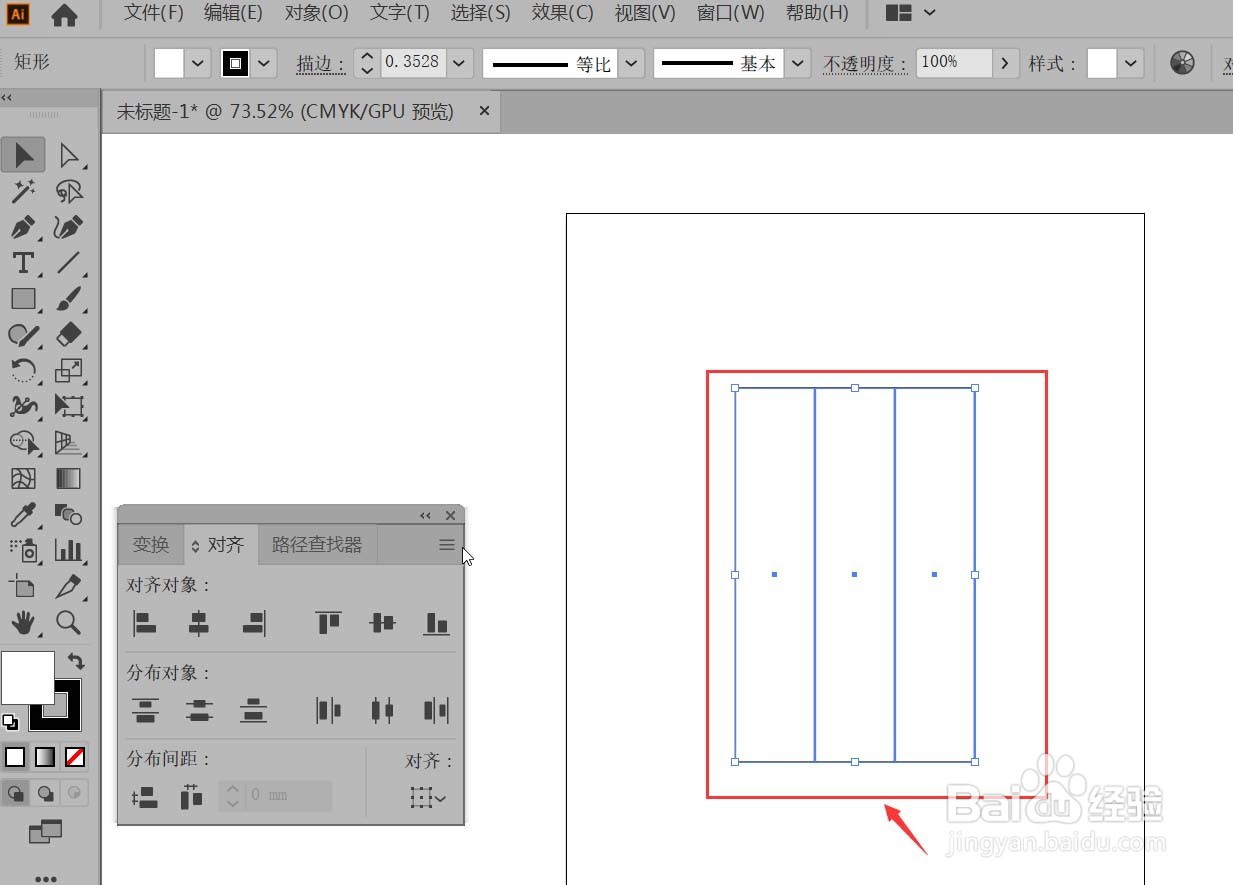Open fill color dropdown in control bar
Viewport: 1233px width, 885px height.
198,63
